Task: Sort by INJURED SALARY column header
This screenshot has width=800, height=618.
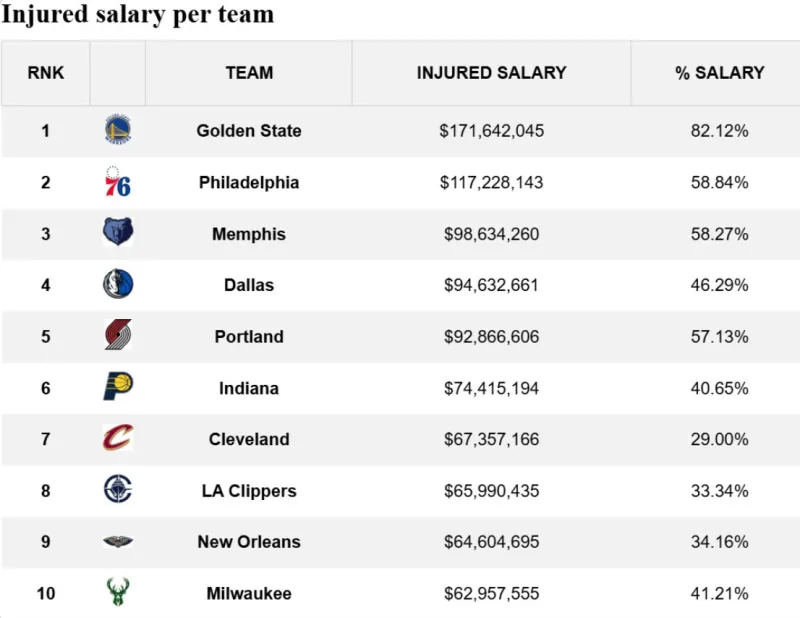Action: pyautogui.click(x=491, y=73)
